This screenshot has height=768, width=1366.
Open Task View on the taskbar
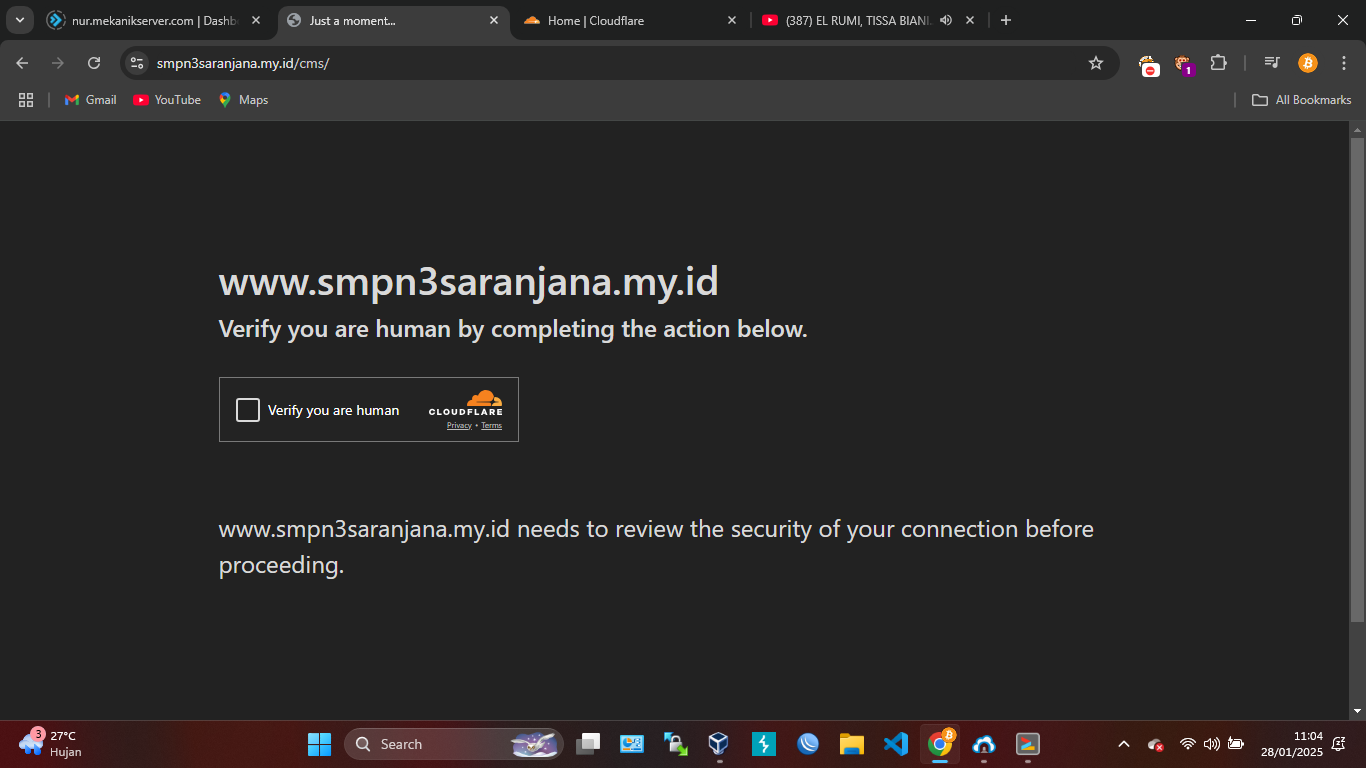(588, 744)
